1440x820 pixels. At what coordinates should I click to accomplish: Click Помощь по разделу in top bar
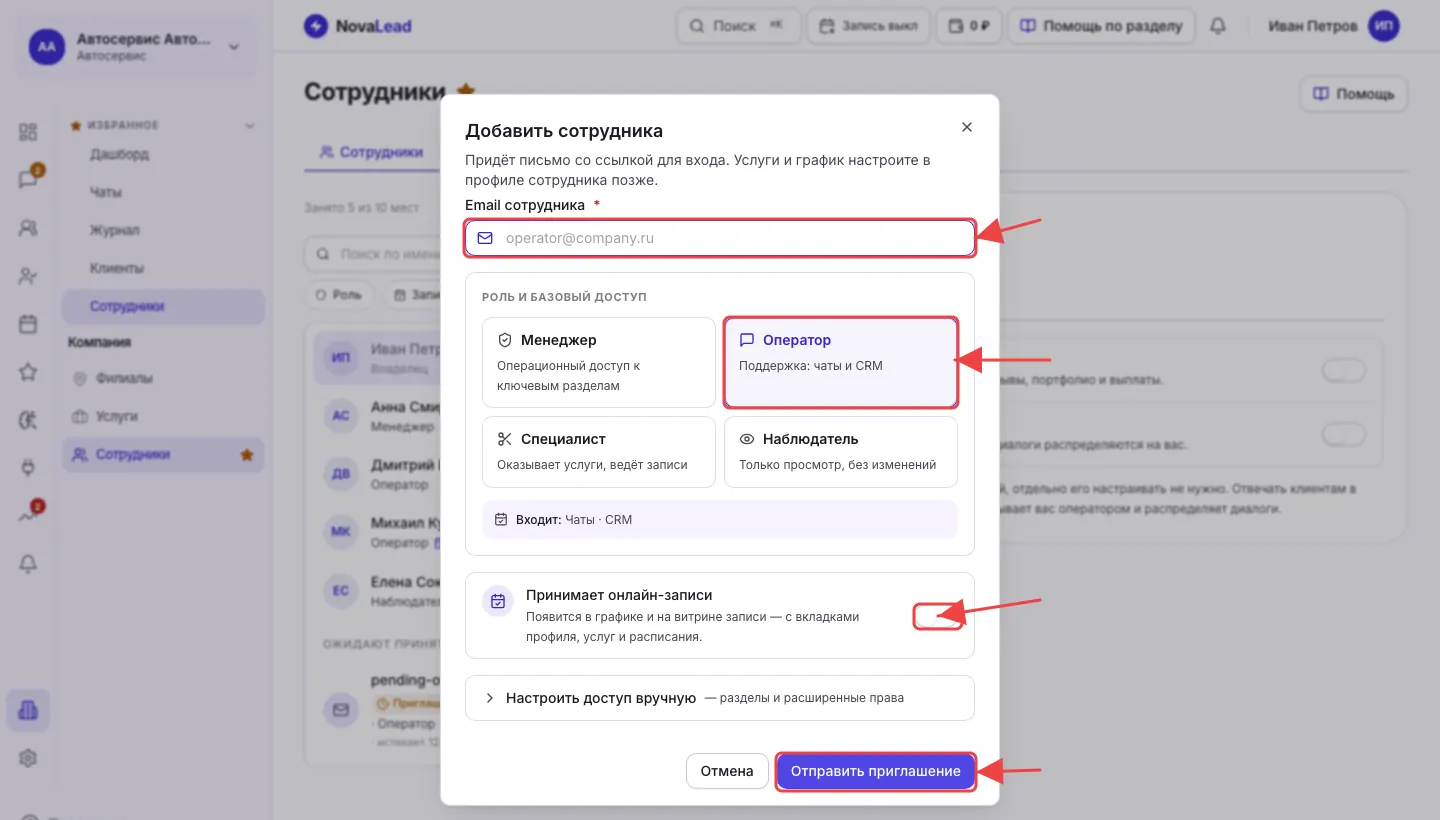(x=1101, y=27)
